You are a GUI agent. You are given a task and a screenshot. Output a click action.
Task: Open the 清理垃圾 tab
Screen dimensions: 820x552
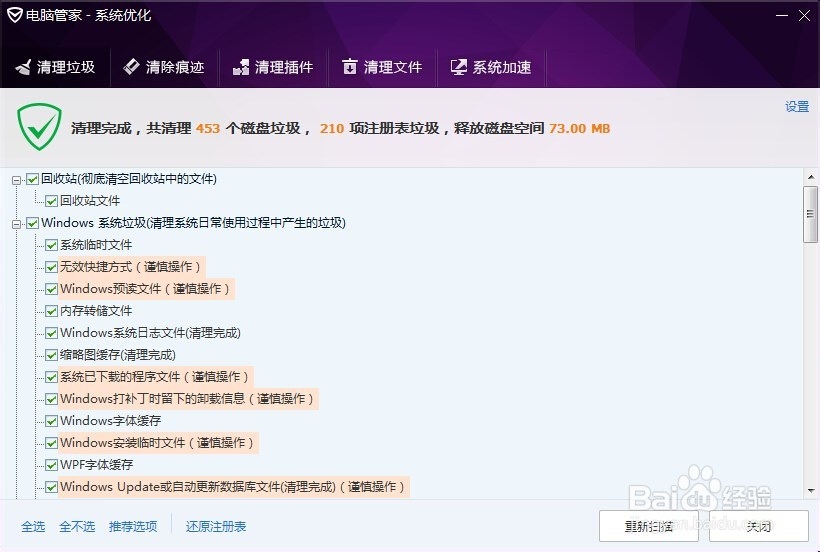click(55, 67)
